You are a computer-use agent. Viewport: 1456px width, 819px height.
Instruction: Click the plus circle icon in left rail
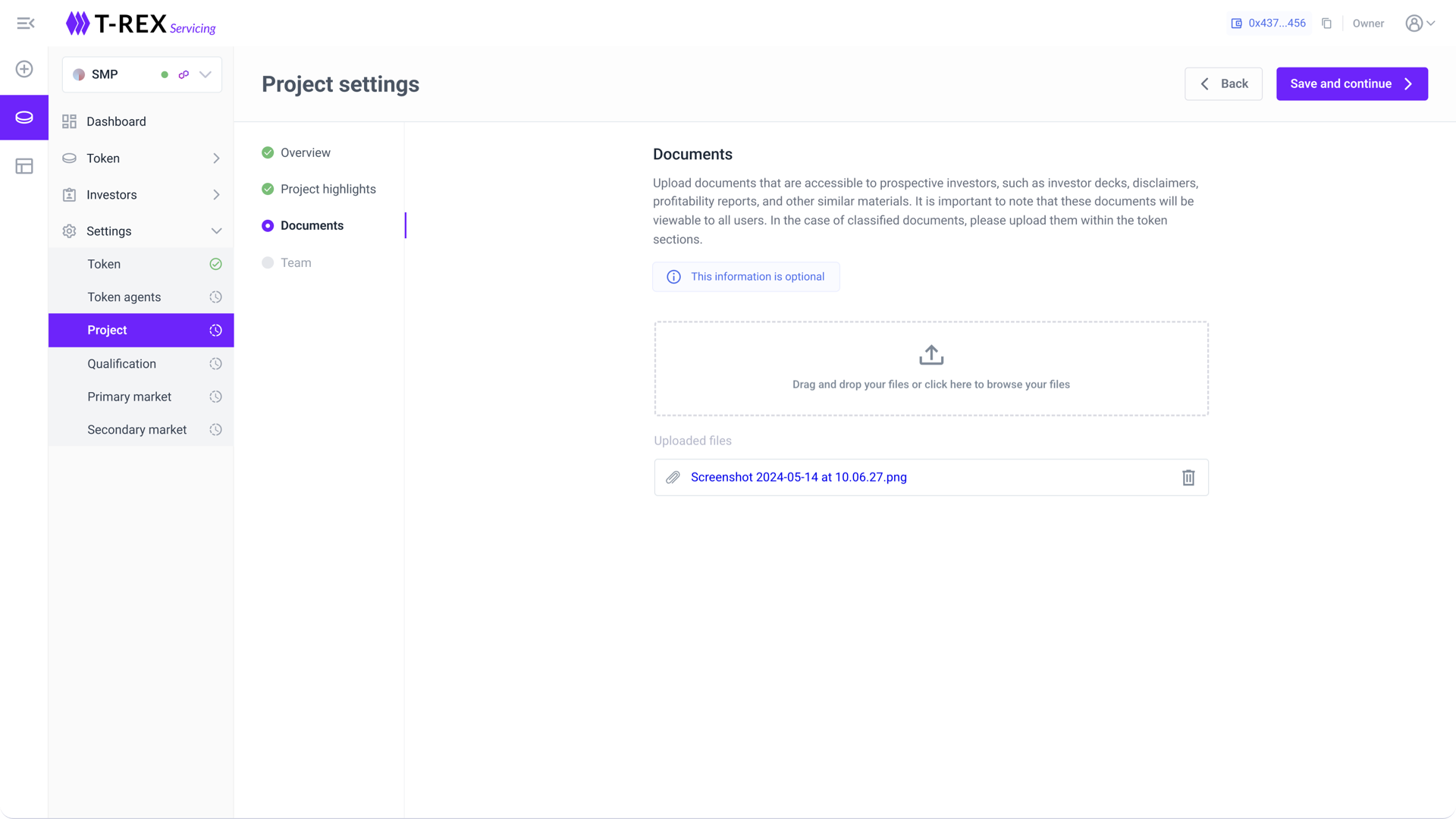point(24,69)
